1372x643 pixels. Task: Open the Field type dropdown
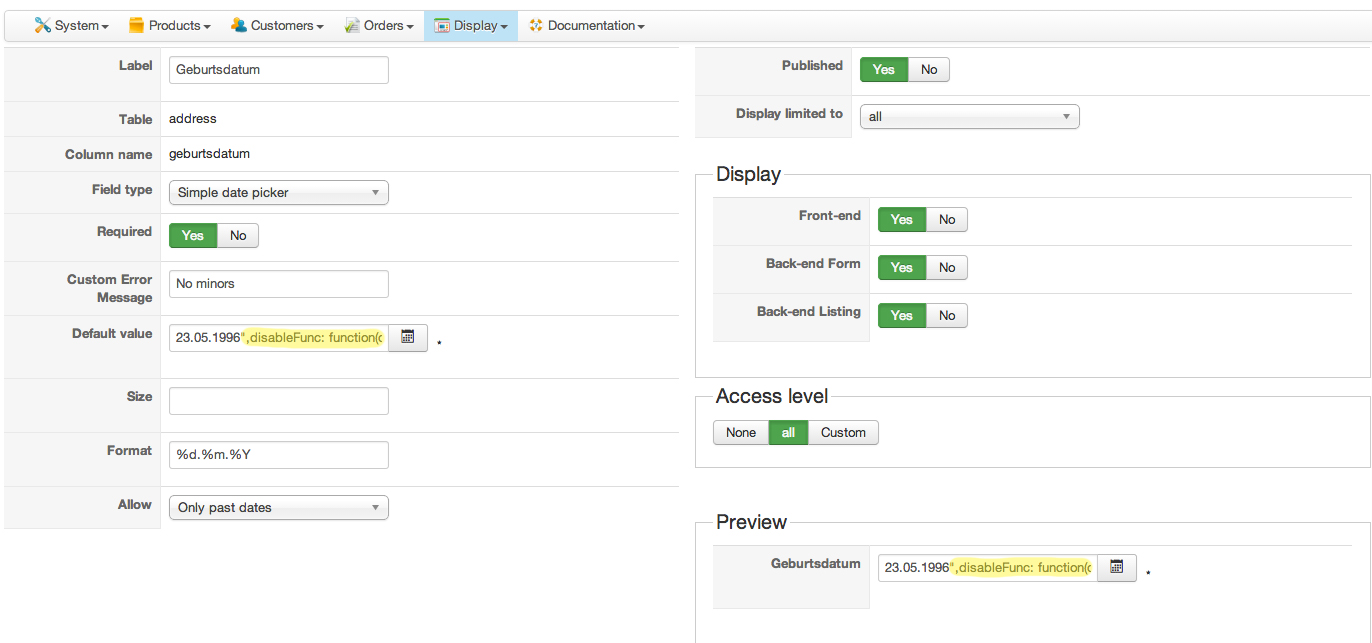(278, 193)
